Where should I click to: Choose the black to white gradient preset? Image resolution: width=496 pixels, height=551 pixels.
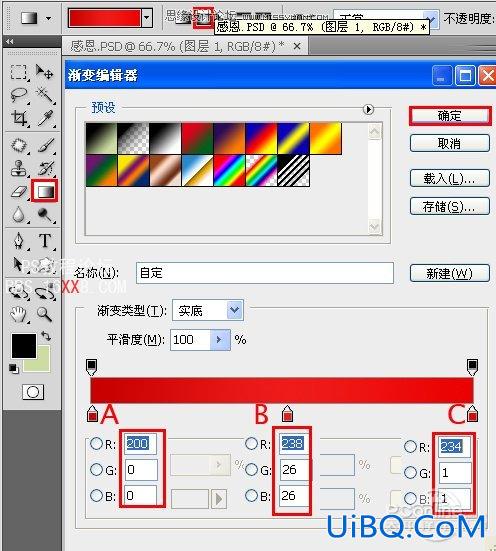[165, 138]
